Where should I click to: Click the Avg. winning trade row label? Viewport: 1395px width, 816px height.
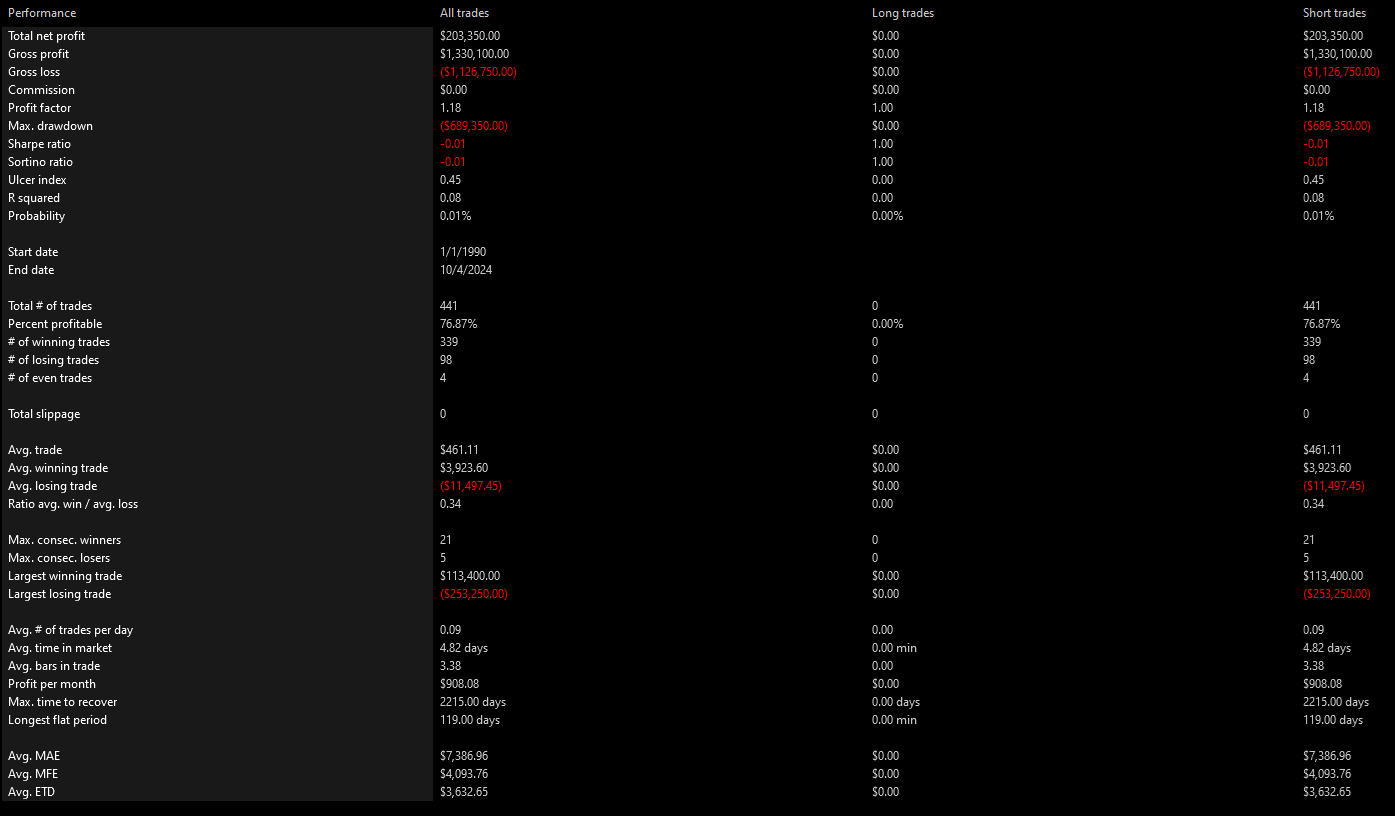58,468
